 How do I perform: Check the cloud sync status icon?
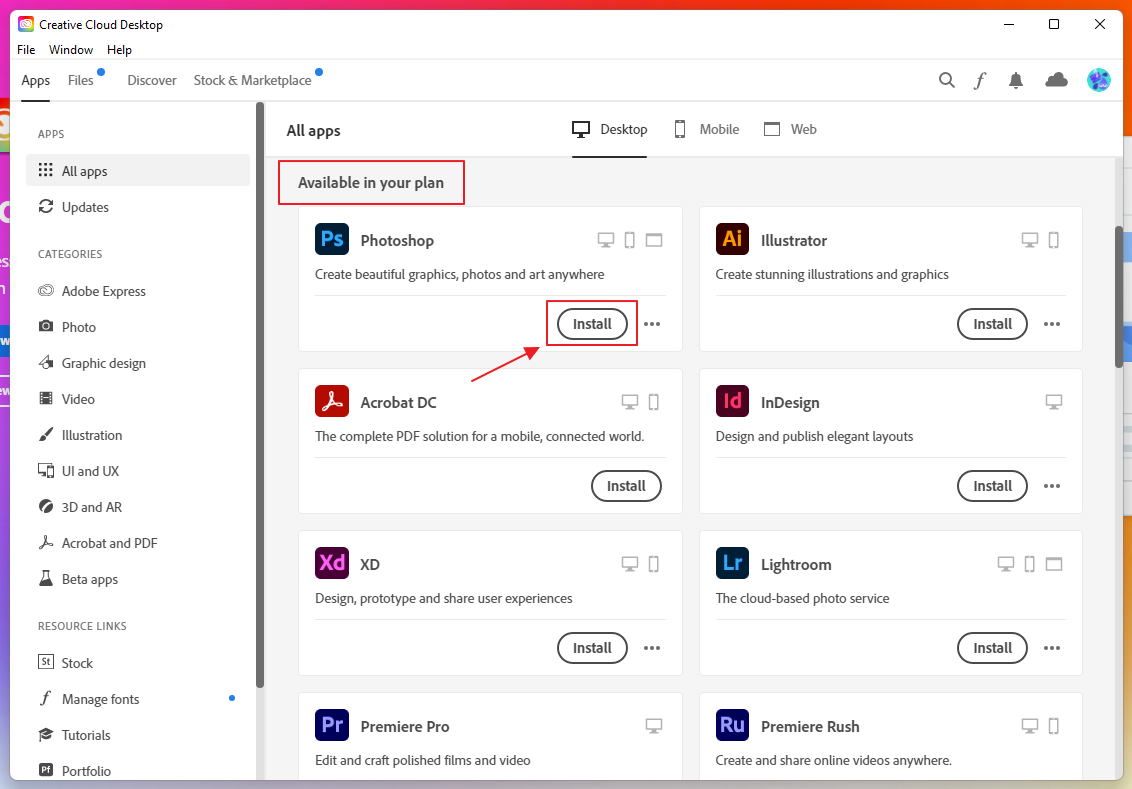tap(1056, 80)
